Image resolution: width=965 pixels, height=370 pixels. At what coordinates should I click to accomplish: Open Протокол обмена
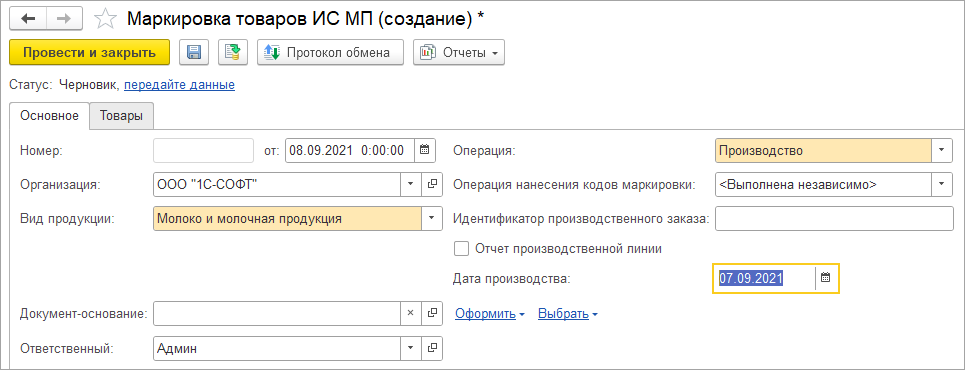click(330, 52)
